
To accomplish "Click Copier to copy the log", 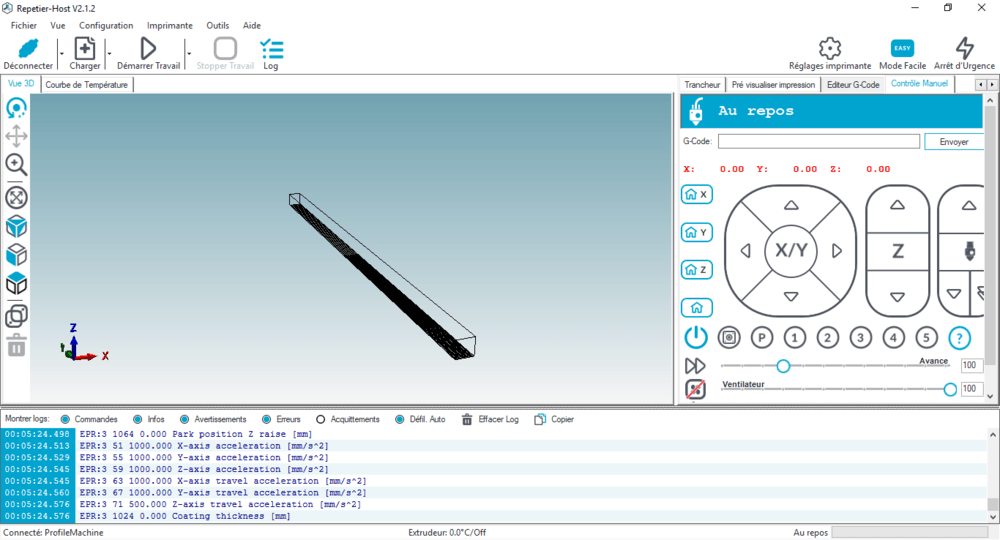I will [x=554, y=420].
